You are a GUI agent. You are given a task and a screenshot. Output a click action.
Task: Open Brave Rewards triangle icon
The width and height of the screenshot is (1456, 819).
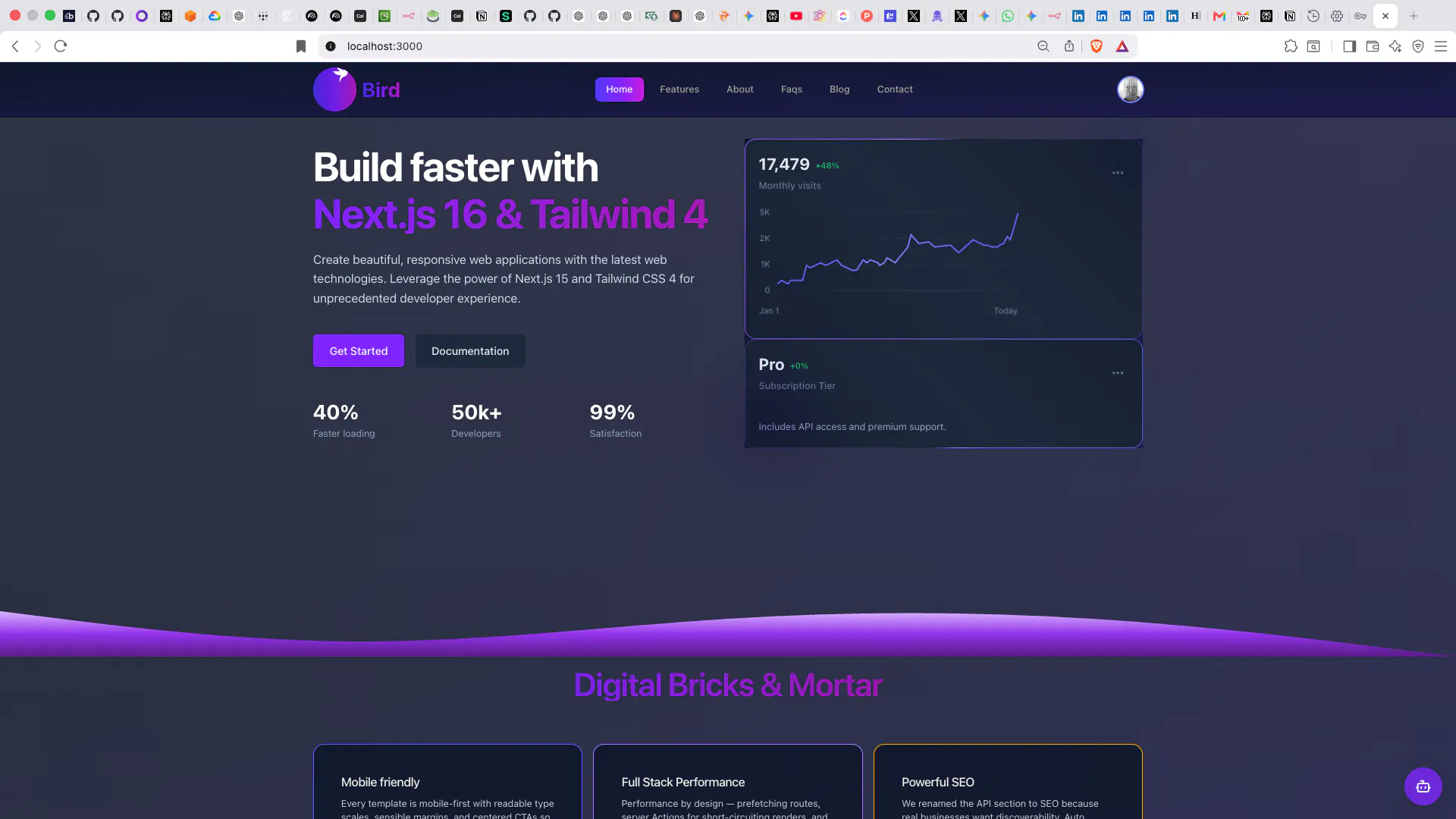(x=1122, y=46)
